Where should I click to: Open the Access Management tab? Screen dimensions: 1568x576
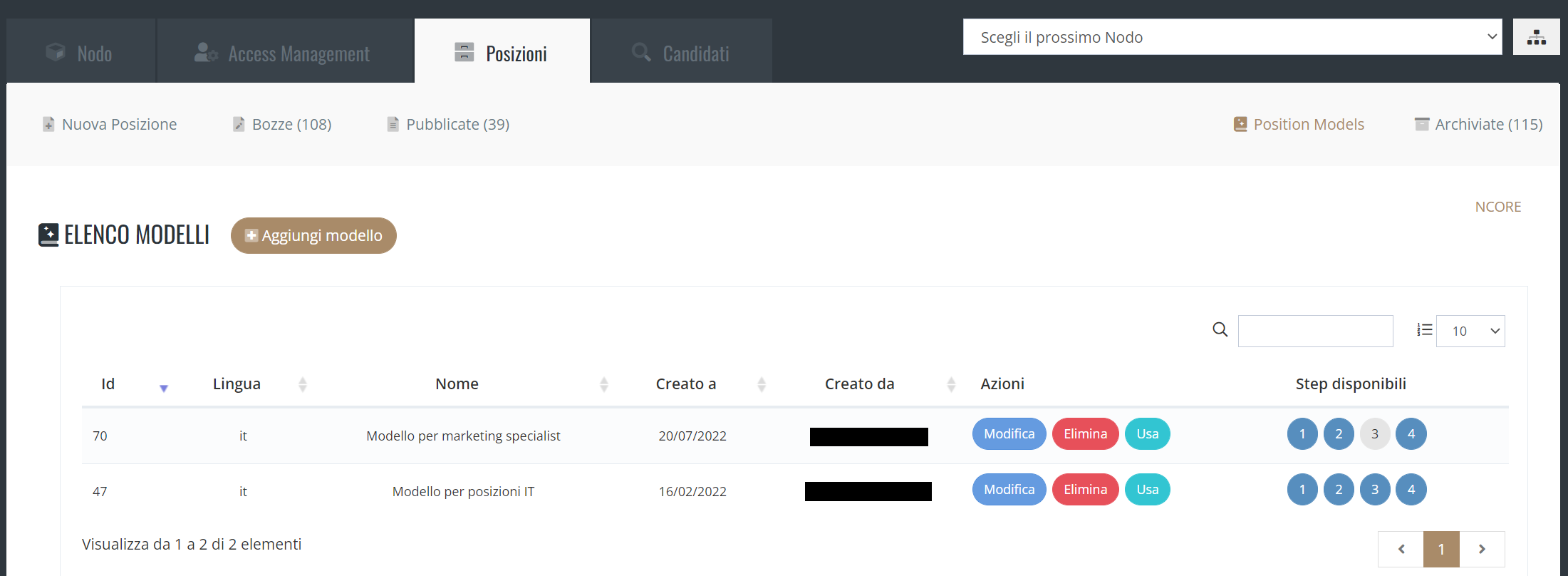coord(285,51)
